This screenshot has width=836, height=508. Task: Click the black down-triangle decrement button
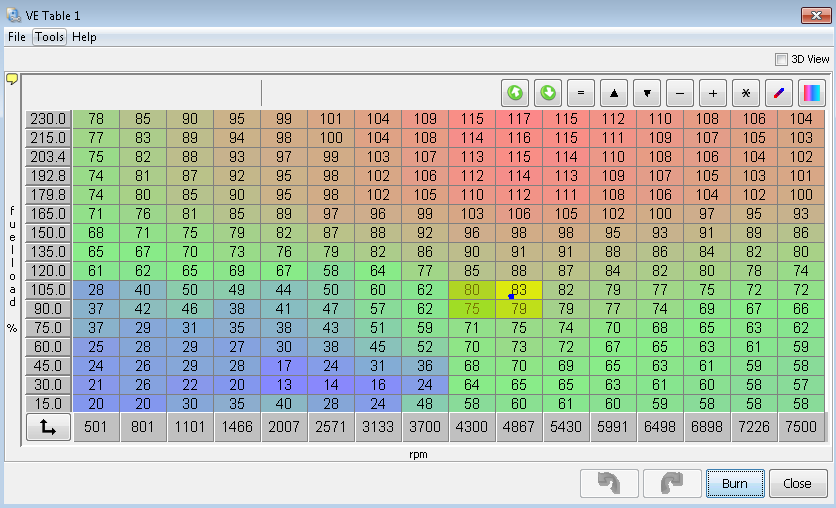[x=647, y=93]
